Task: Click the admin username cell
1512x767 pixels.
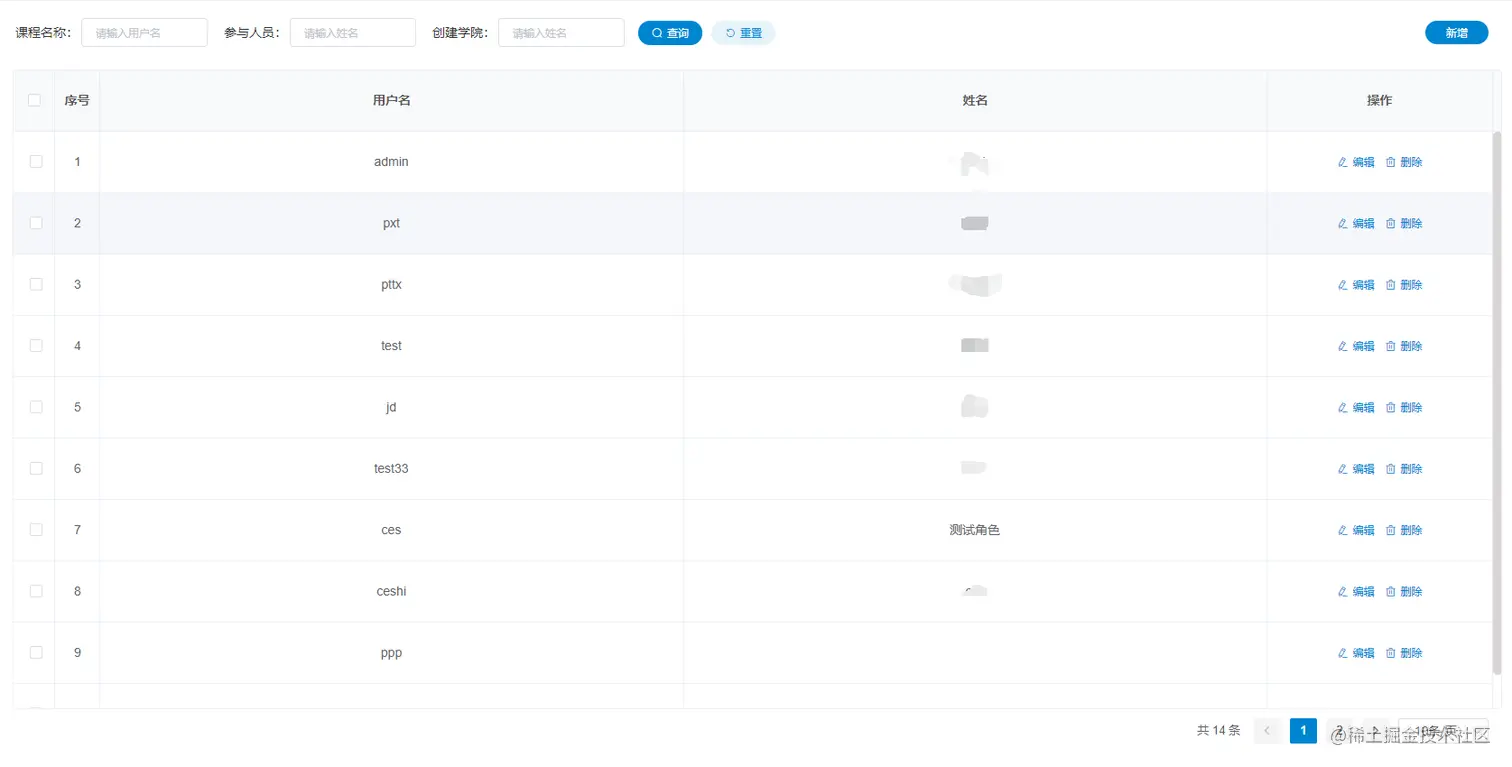Action: click(391, 162)
